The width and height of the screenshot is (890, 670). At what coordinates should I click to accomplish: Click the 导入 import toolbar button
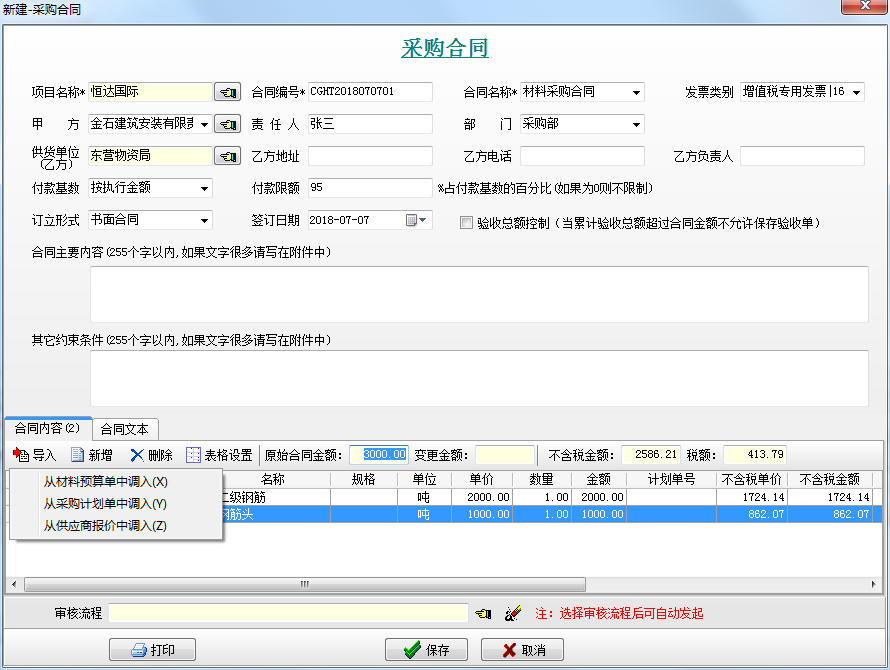pos(35,455)
